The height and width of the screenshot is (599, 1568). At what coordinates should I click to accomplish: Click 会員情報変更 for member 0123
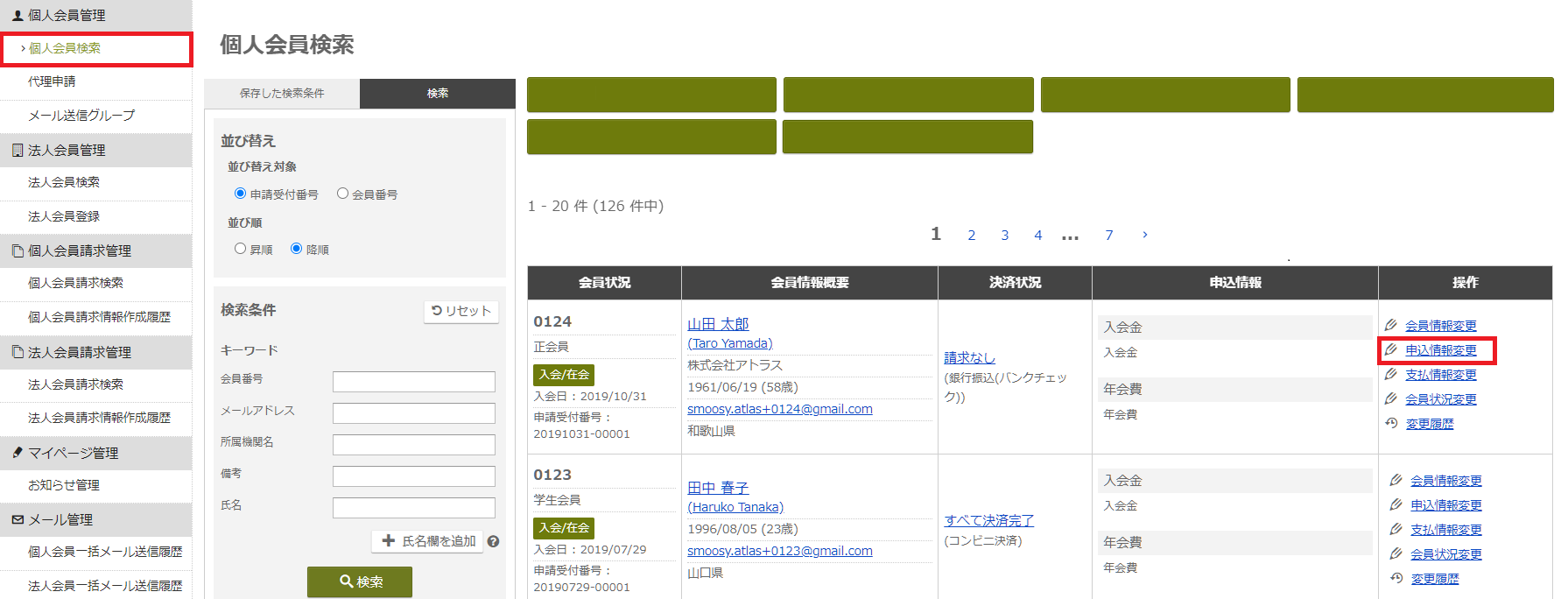pos(1446,481)
